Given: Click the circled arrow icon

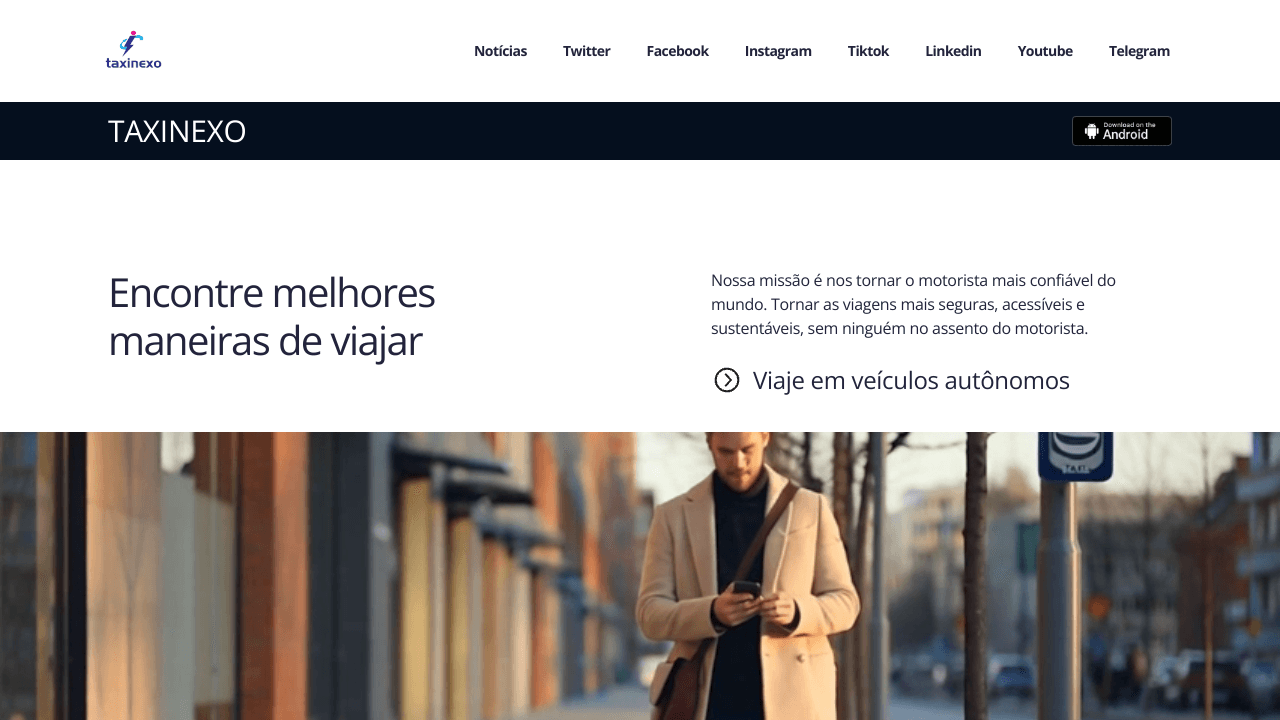Looking at the screenshot, I should tap(727, 380).
